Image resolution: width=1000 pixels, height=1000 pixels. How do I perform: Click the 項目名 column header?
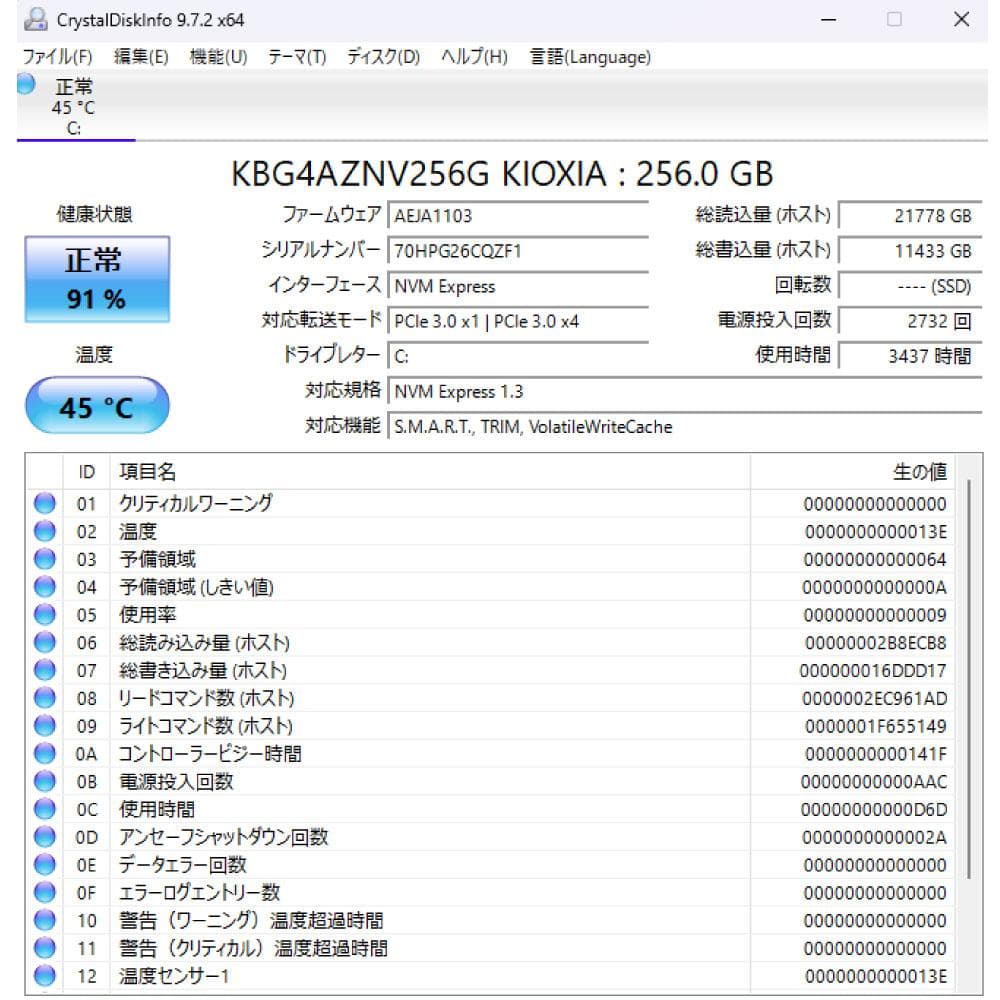coord(430,472)
